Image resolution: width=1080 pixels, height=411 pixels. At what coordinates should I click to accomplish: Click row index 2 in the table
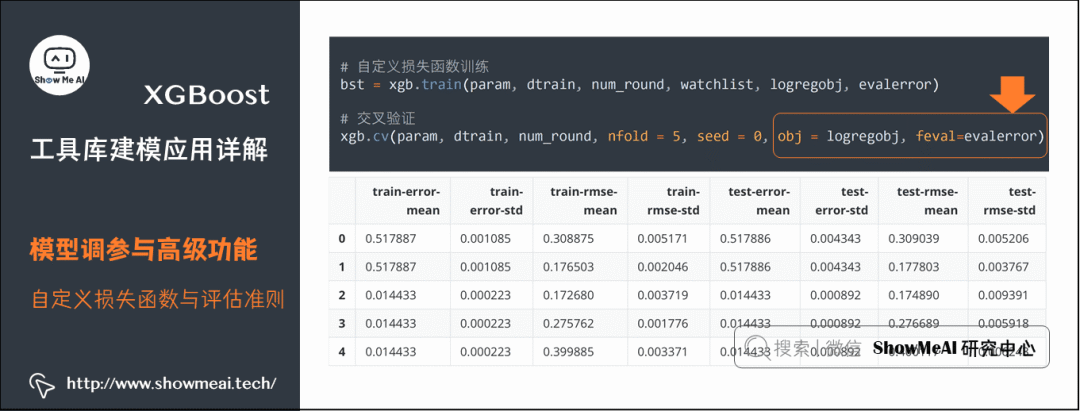[342, 296]
